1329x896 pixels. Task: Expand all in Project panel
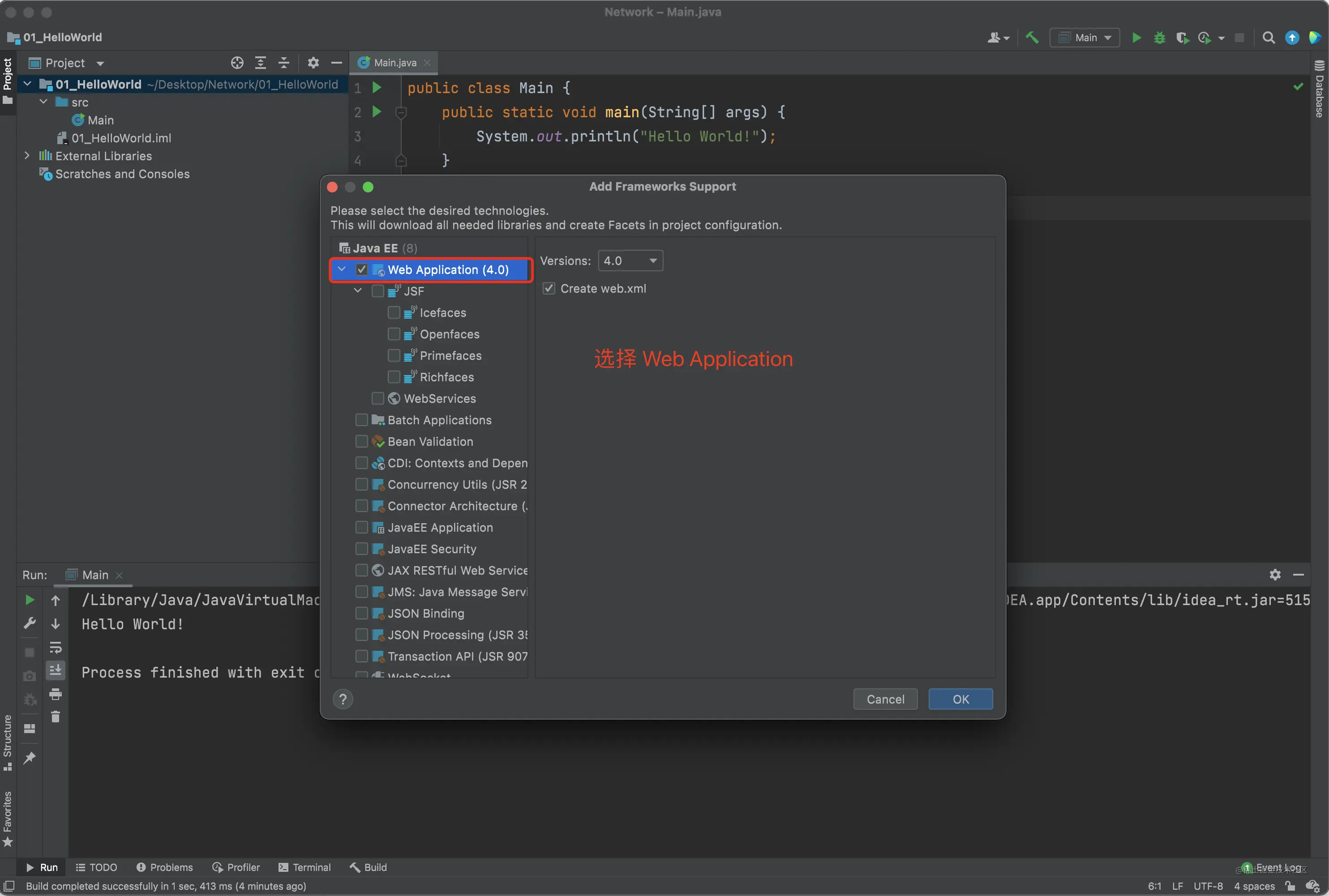pos(260,63)
